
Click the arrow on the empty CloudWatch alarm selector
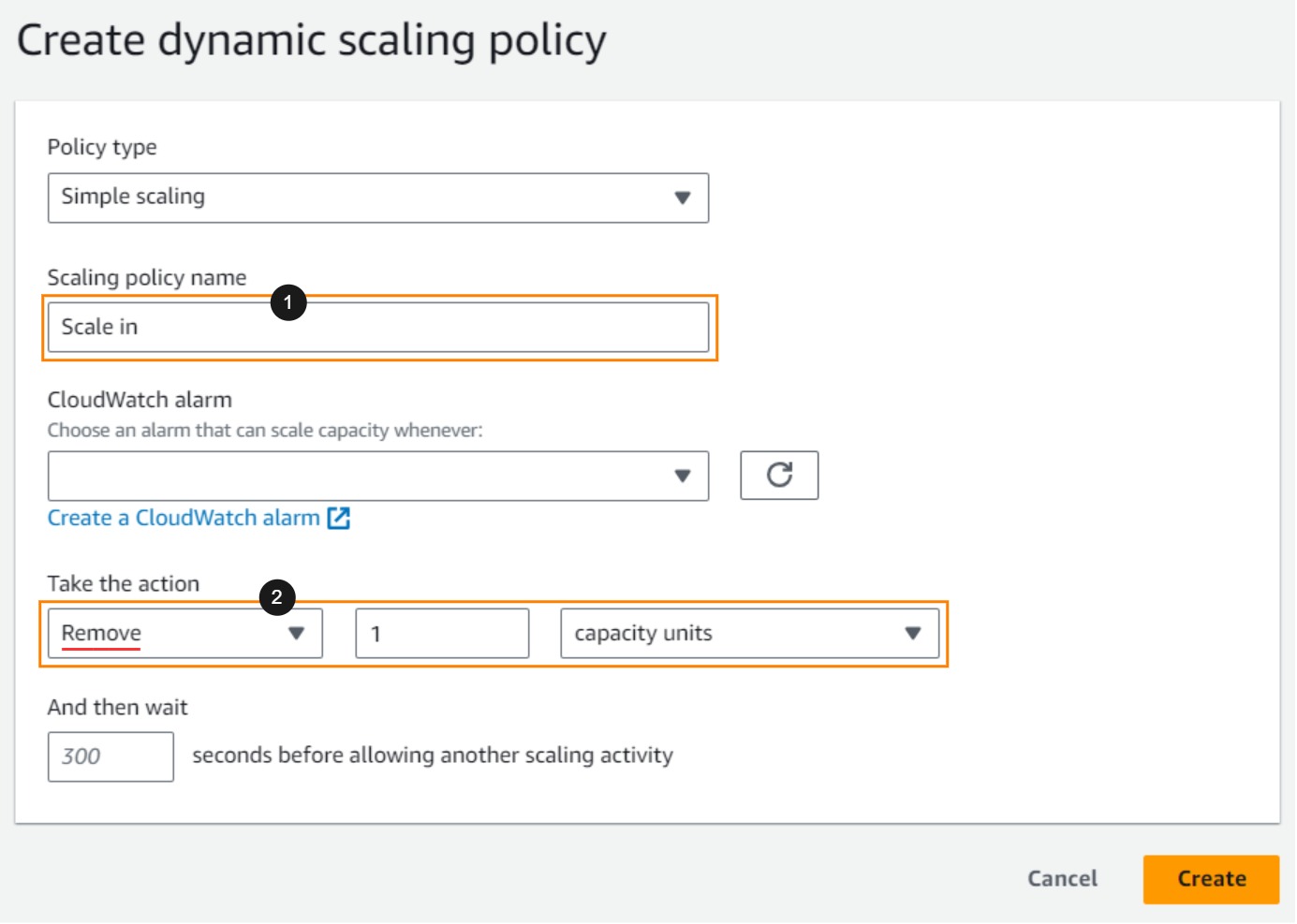[x=683, y=476]
